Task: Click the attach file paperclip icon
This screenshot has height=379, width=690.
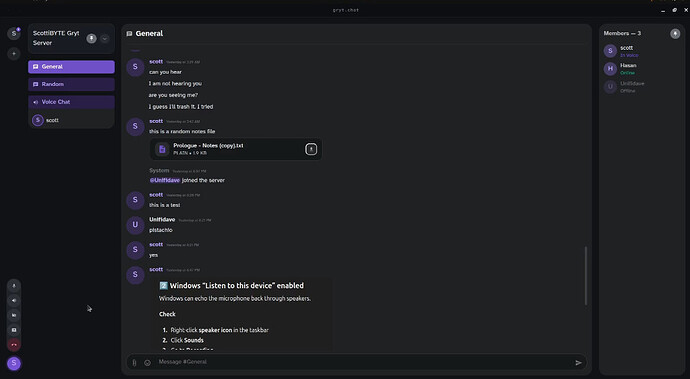Action: (134, 363)
